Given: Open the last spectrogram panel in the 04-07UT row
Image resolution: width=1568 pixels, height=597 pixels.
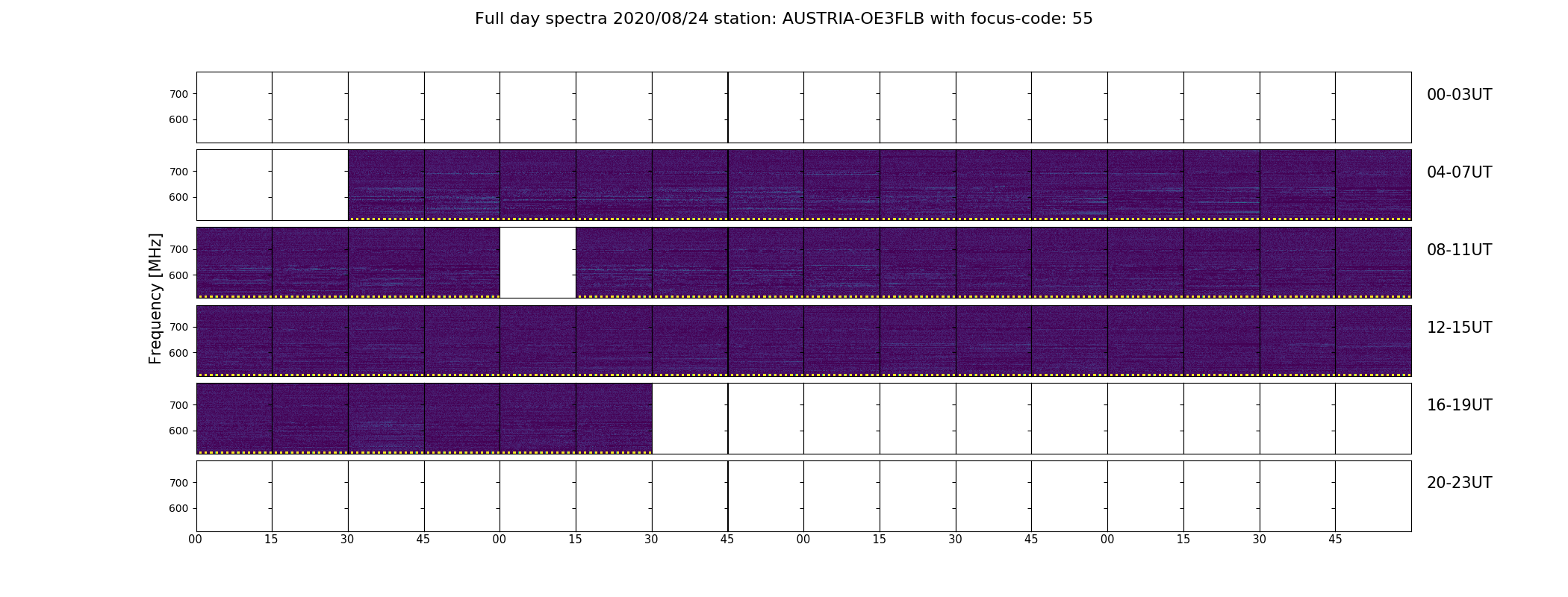Looking at the screenshot, I should click(1373, 185).
